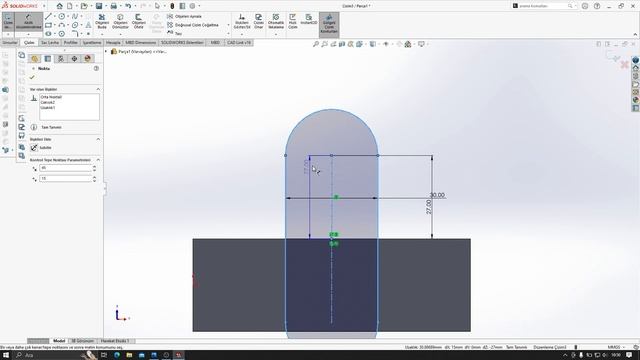The height and width of the screenshot is (360, 640).
Task: Select the Spline sketch tool
Action: (75, 16)
